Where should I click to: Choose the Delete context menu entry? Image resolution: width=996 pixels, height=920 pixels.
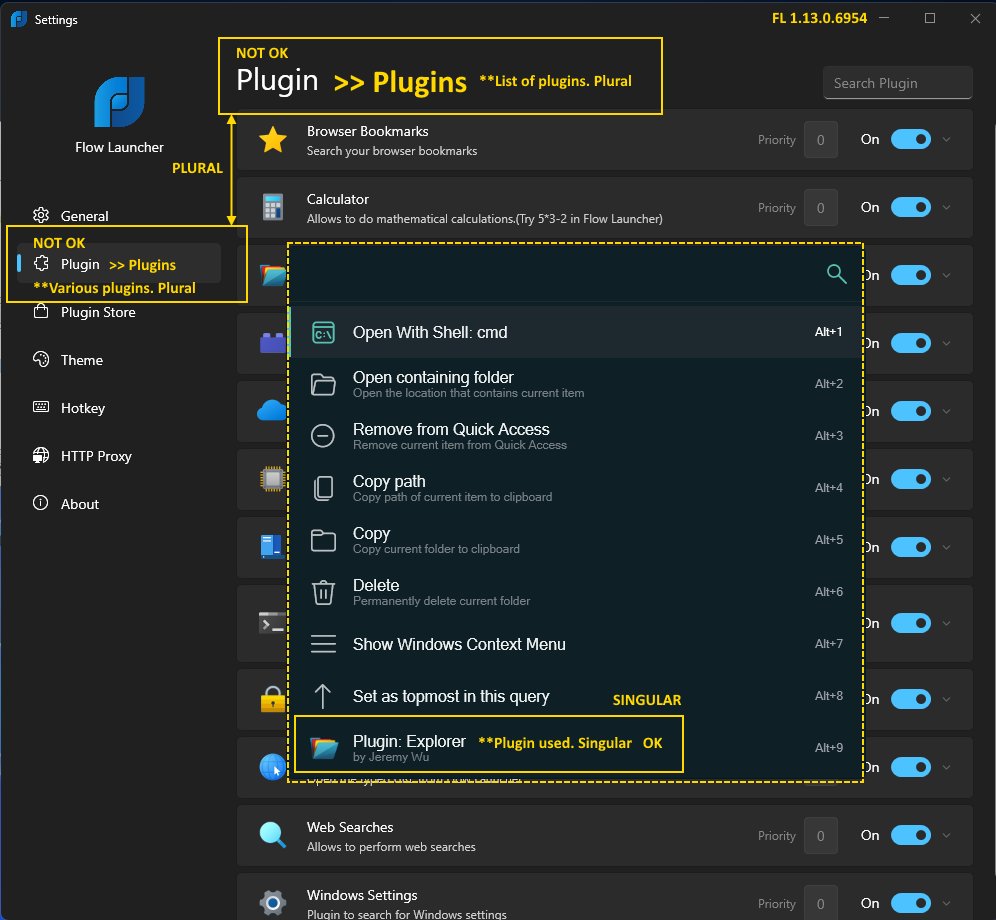[x=575, y=592]
